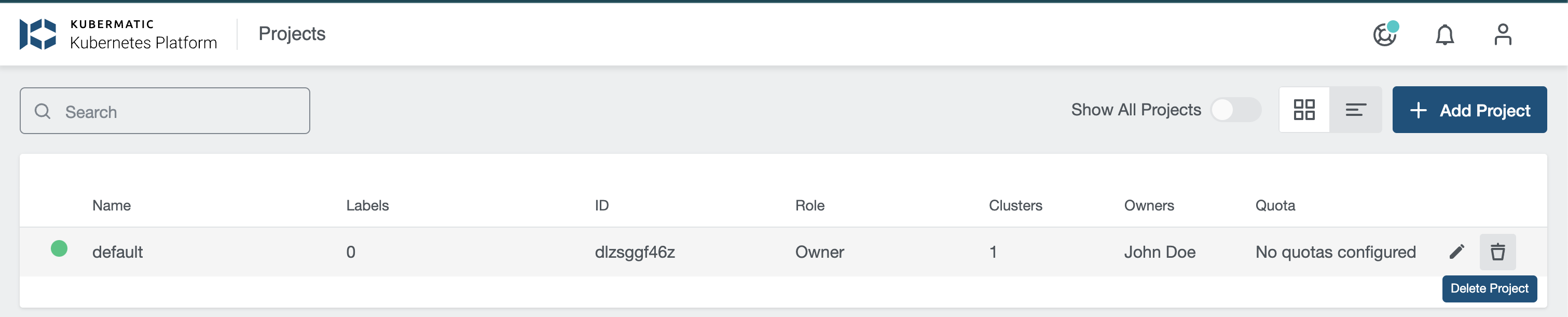Open the user profile menu icon
Viewport: 1568px width, 317px height.
[x=1502, y=35]
